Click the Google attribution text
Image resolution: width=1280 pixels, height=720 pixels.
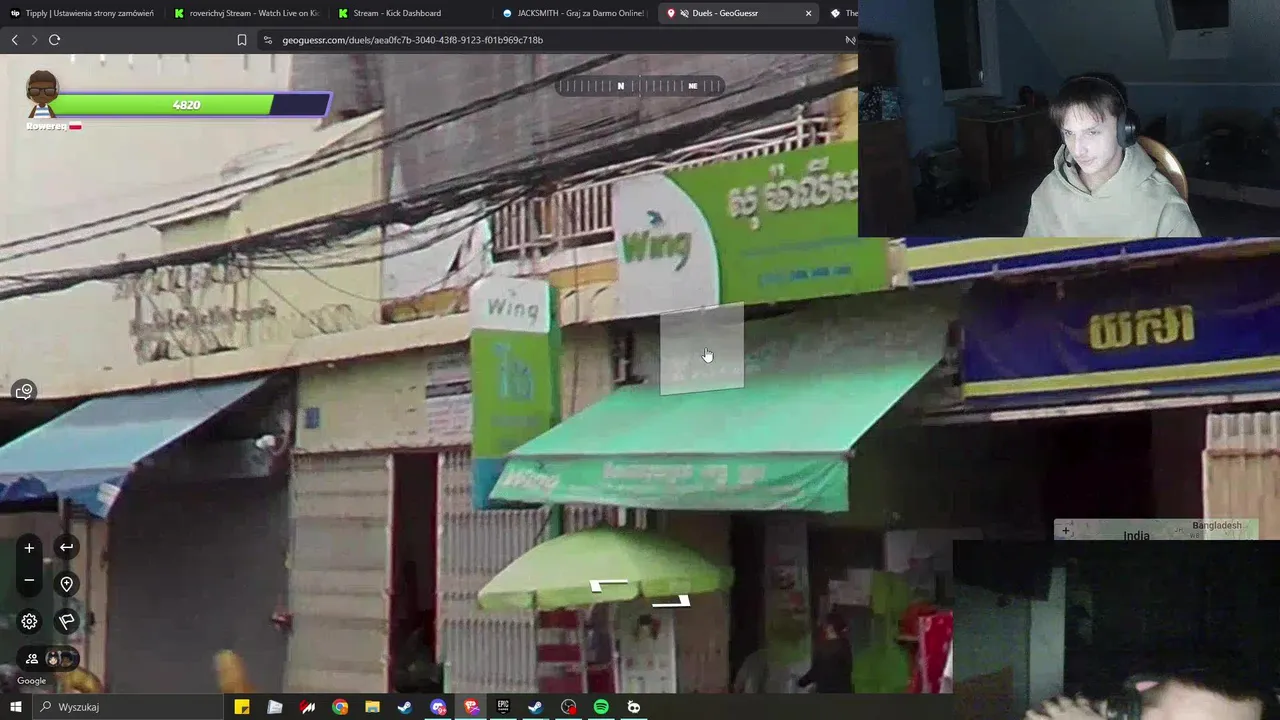(31, 681)
